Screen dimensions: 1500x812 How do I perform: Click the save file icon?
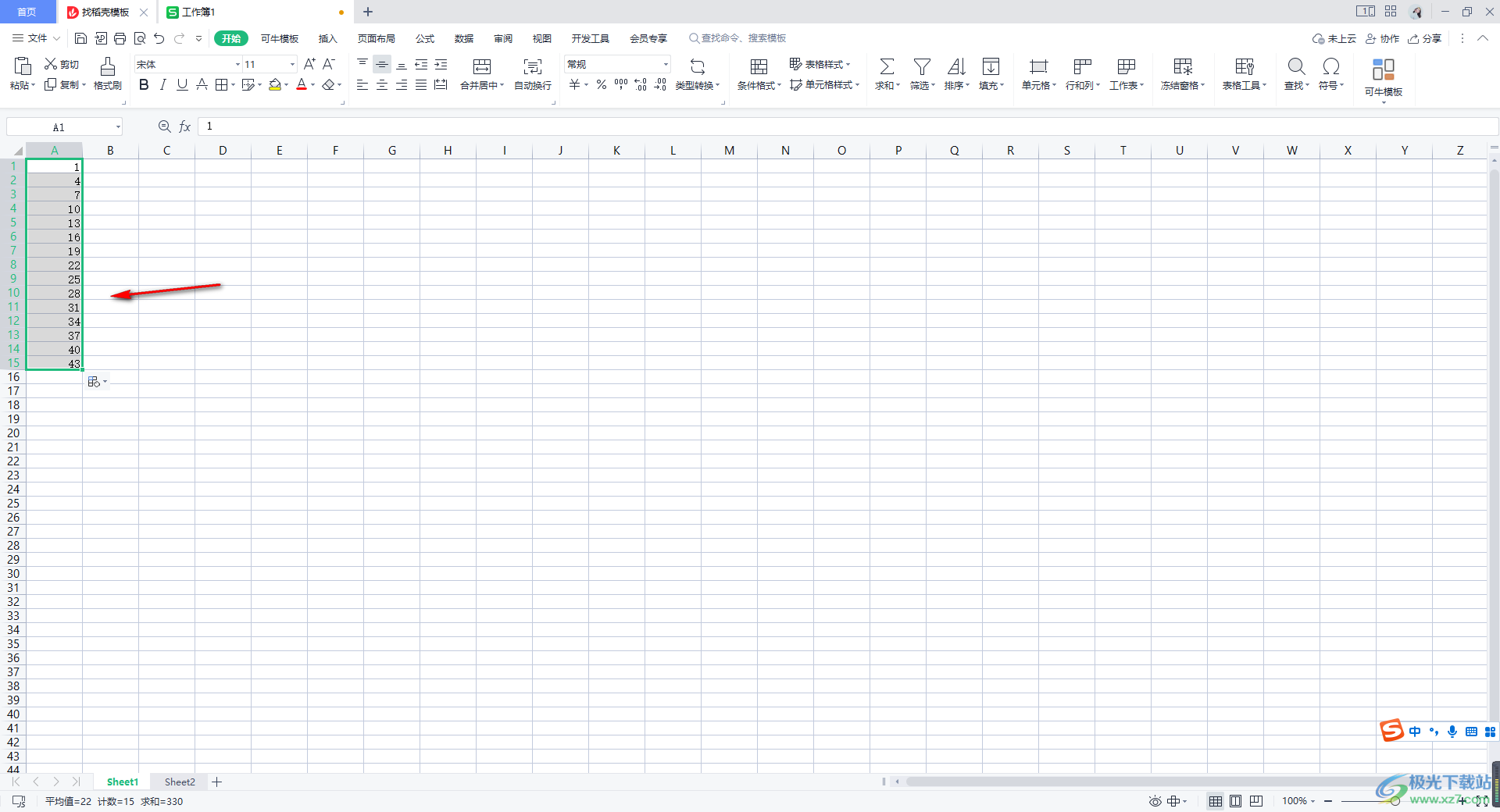(x=80, y=38)
